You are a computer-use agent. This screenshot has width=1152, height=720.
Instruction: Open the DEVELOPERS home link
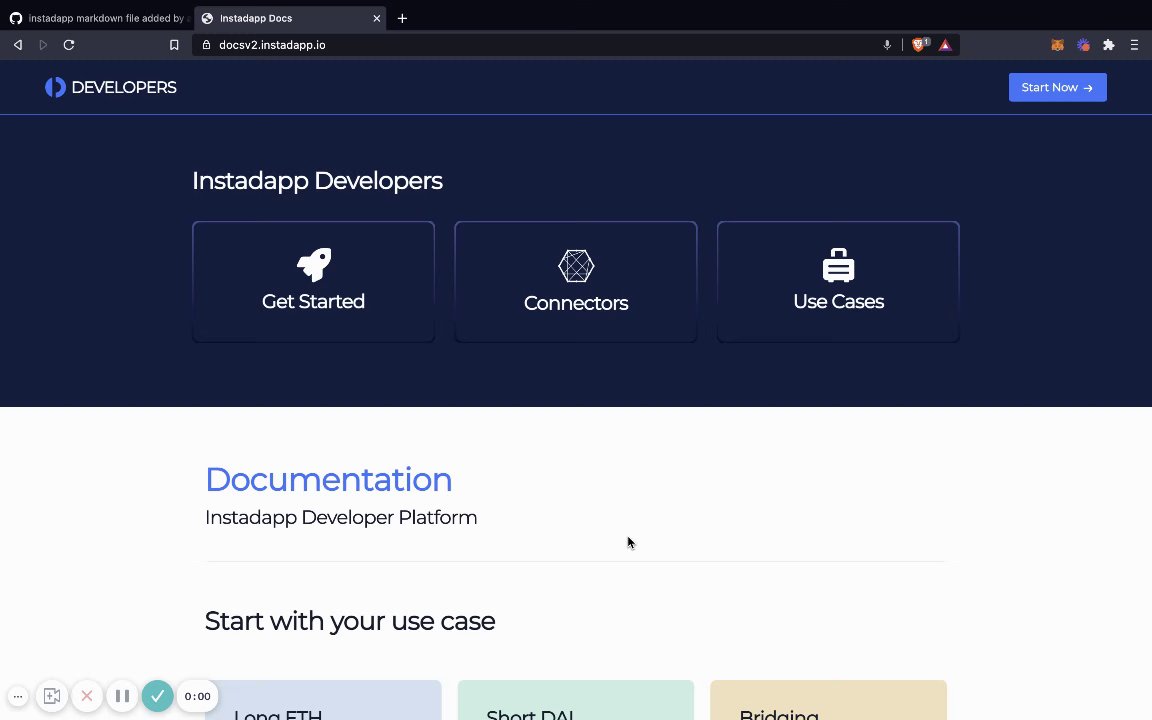tap(111, 87)
